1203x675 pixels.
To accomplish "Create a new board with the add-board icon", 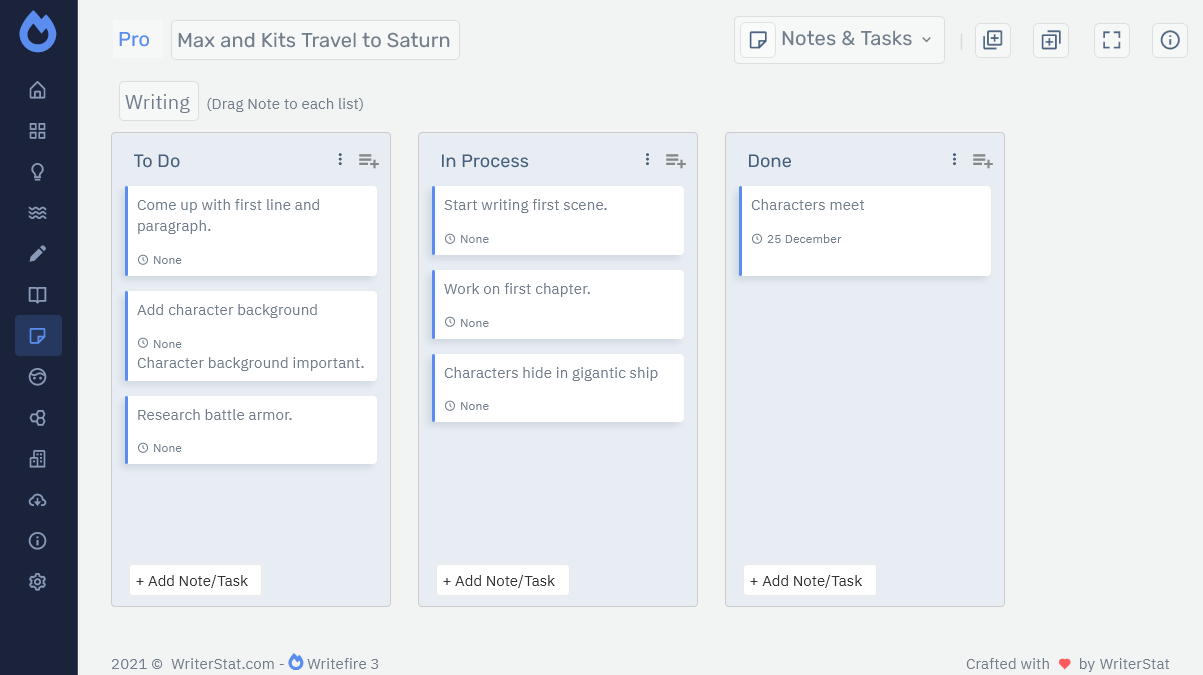I will [993, 40].
